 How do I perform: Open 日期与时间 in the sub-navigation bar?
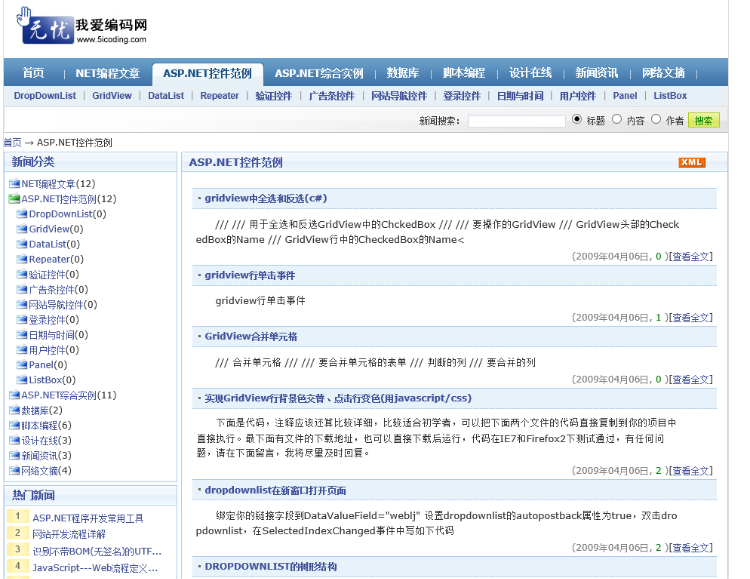click(x=520, y=96)
